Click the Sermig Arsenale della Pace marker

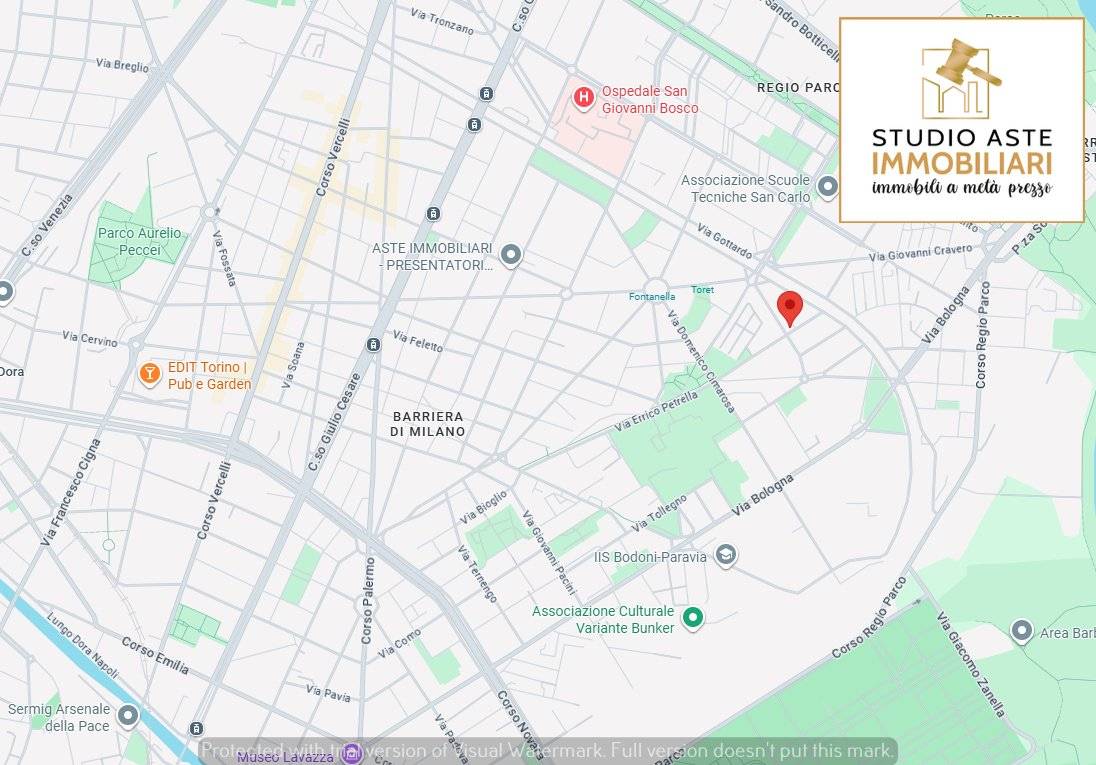[x=128, y=716]
